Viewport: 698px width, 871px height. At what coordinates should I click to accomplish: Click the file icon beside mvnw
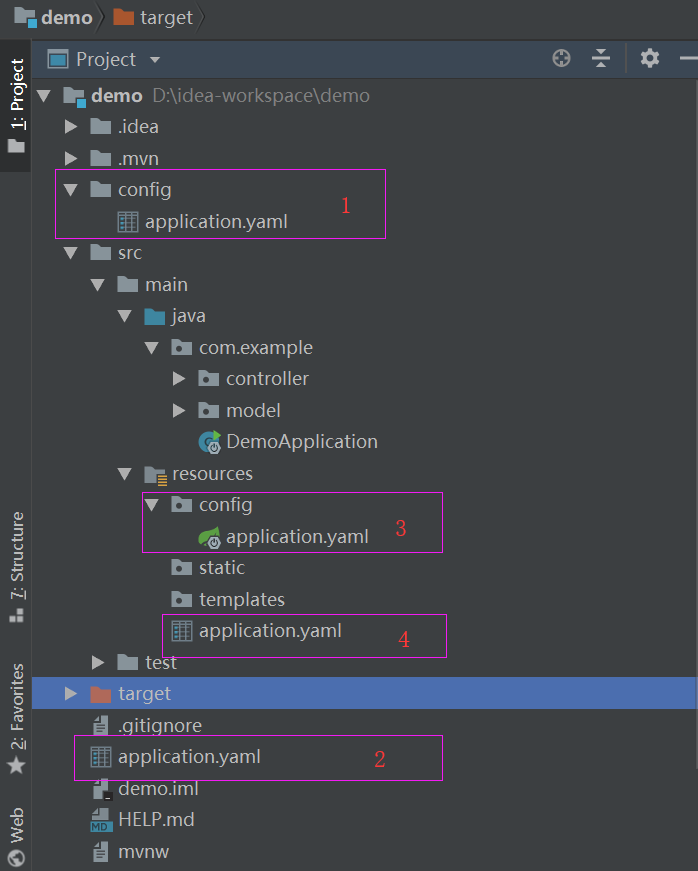tap(99, 851)
